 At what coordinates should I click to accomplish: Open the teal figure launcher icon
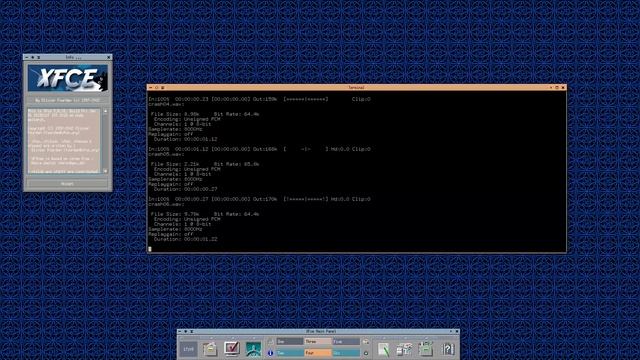coord(253,349)
